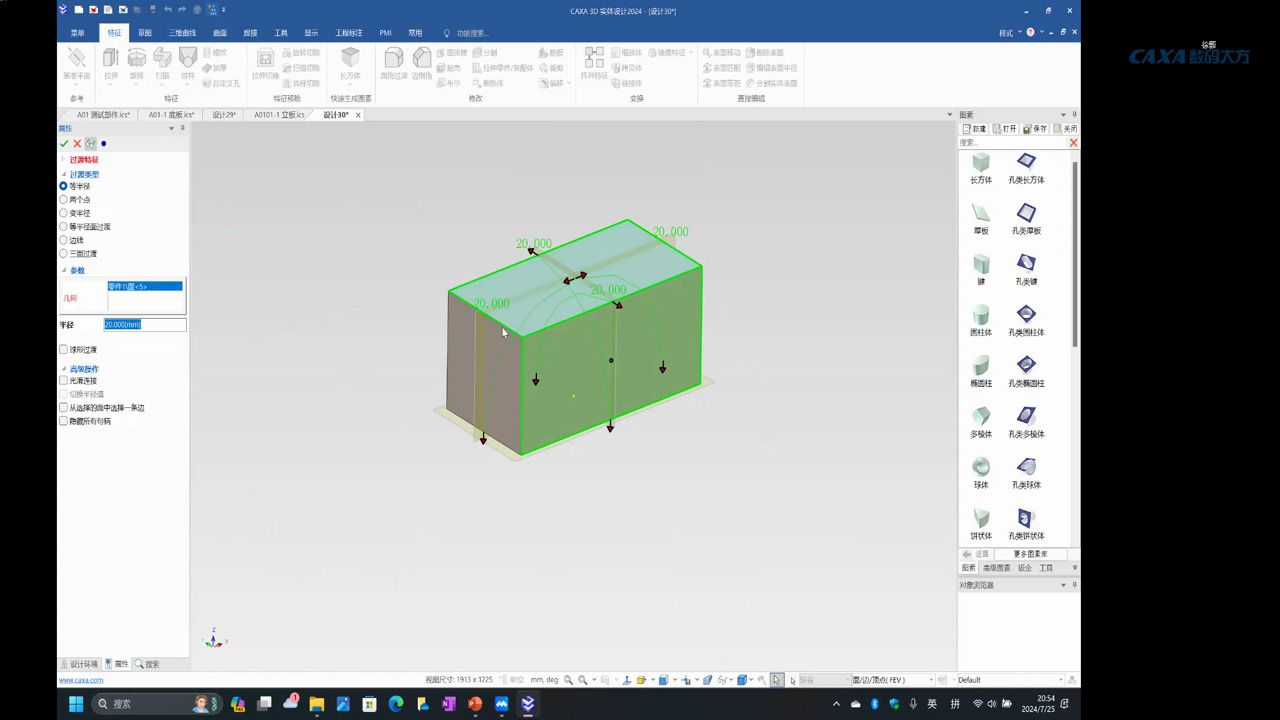
Task: Collapse the 过渡类型 section
Action: point(64,173)
